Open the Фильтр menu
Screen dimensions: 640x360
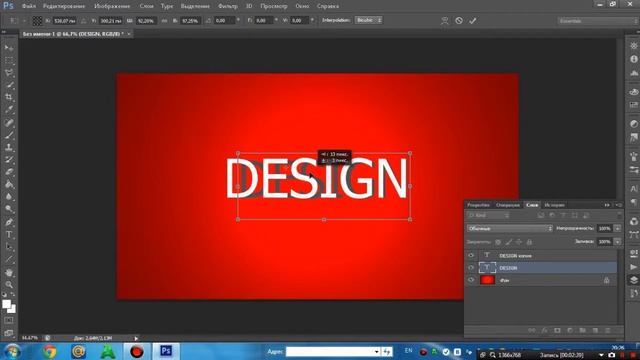tap(228, 6)
